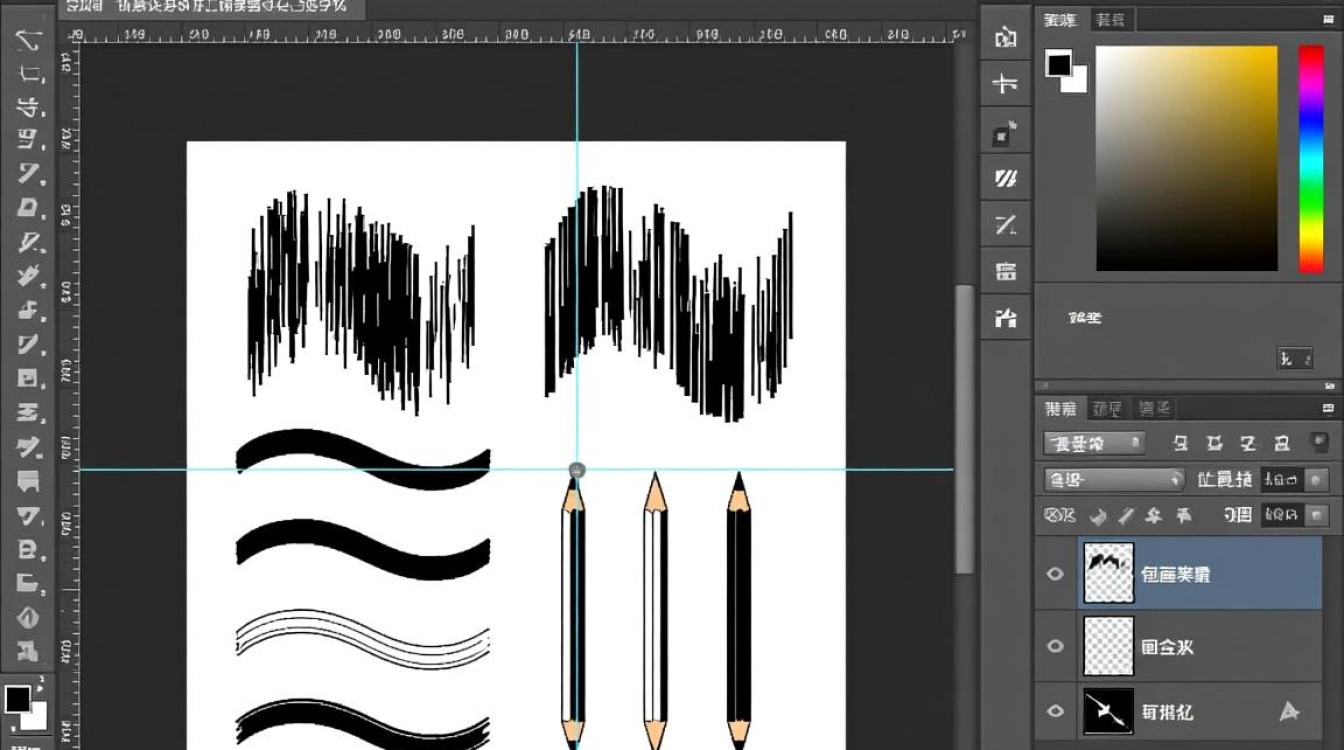Hide the selected top layer via eye icon
The height and width of the screenshot is (750, 1344).
click(x=1055, y=574)
